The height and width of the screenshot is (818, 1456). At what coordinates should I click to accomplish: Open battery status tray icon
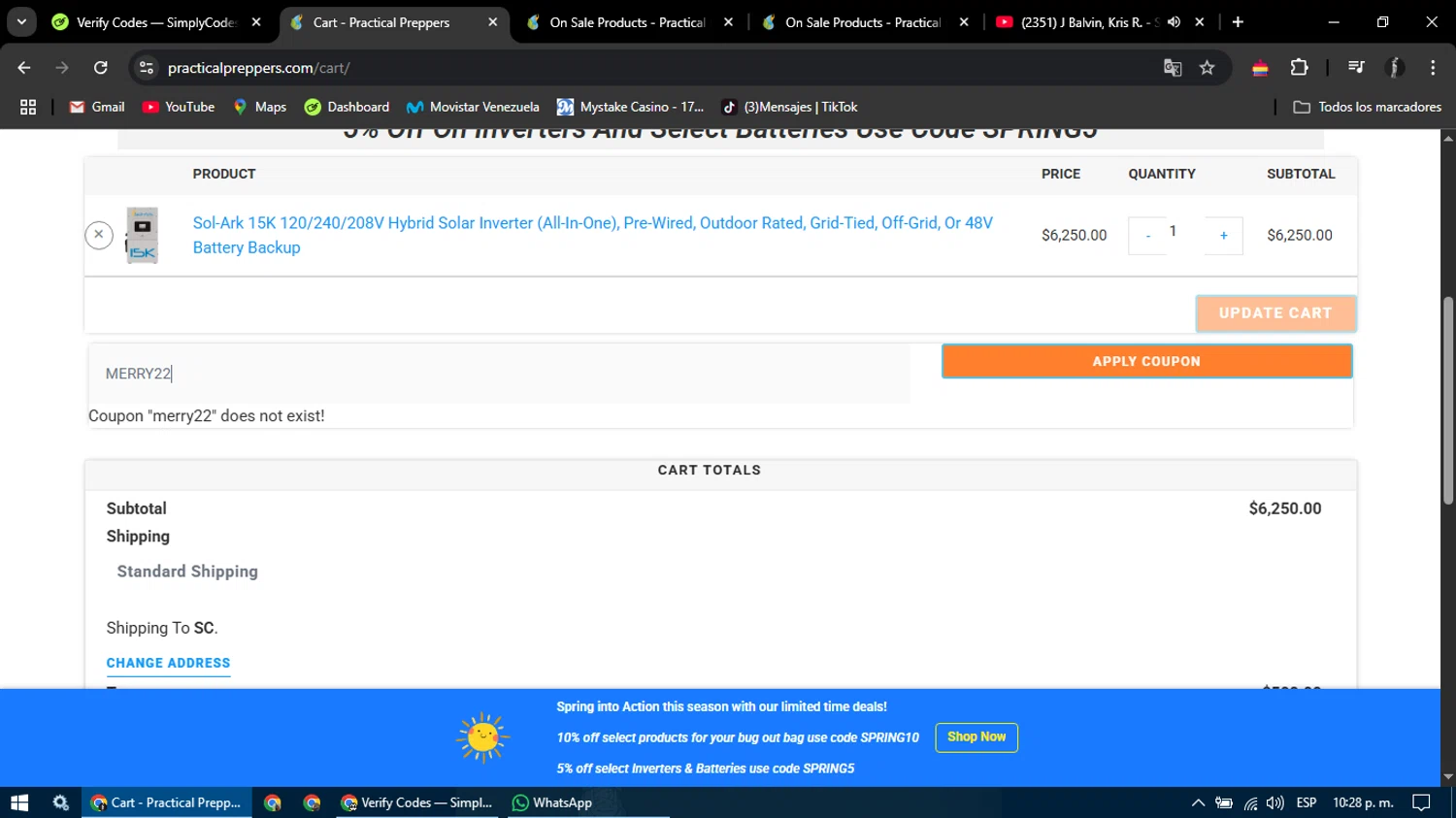pyautogui.click(x=1224, y=802)
